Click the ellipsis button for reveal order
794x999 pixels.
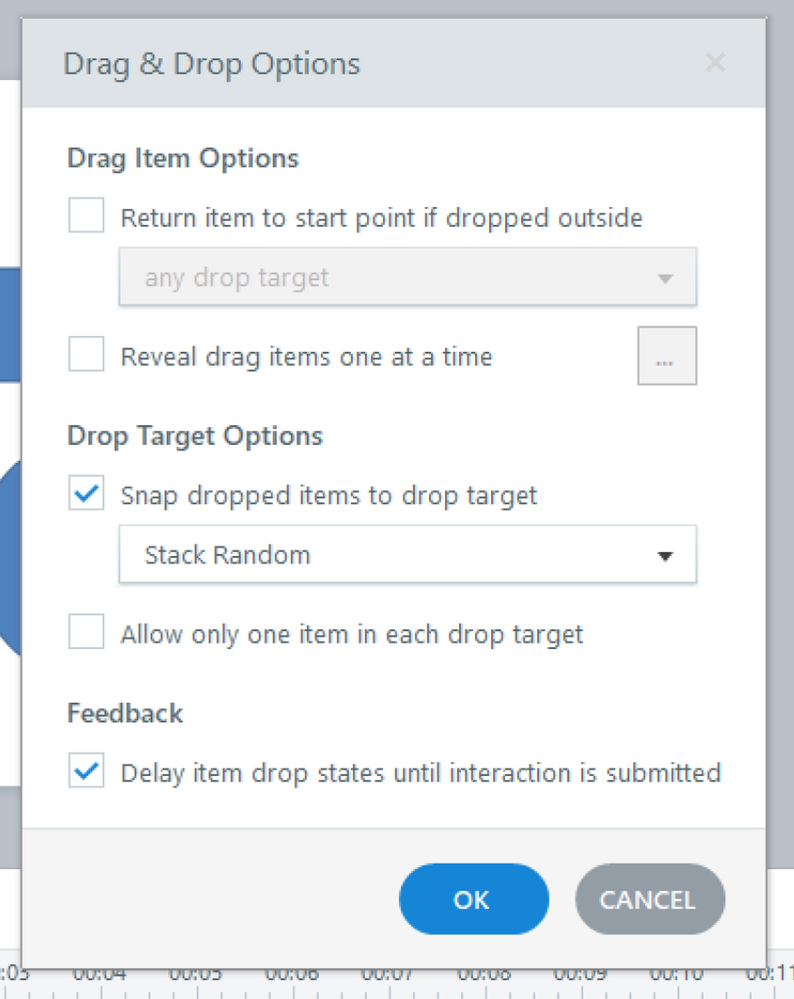(x=667, y=356)
